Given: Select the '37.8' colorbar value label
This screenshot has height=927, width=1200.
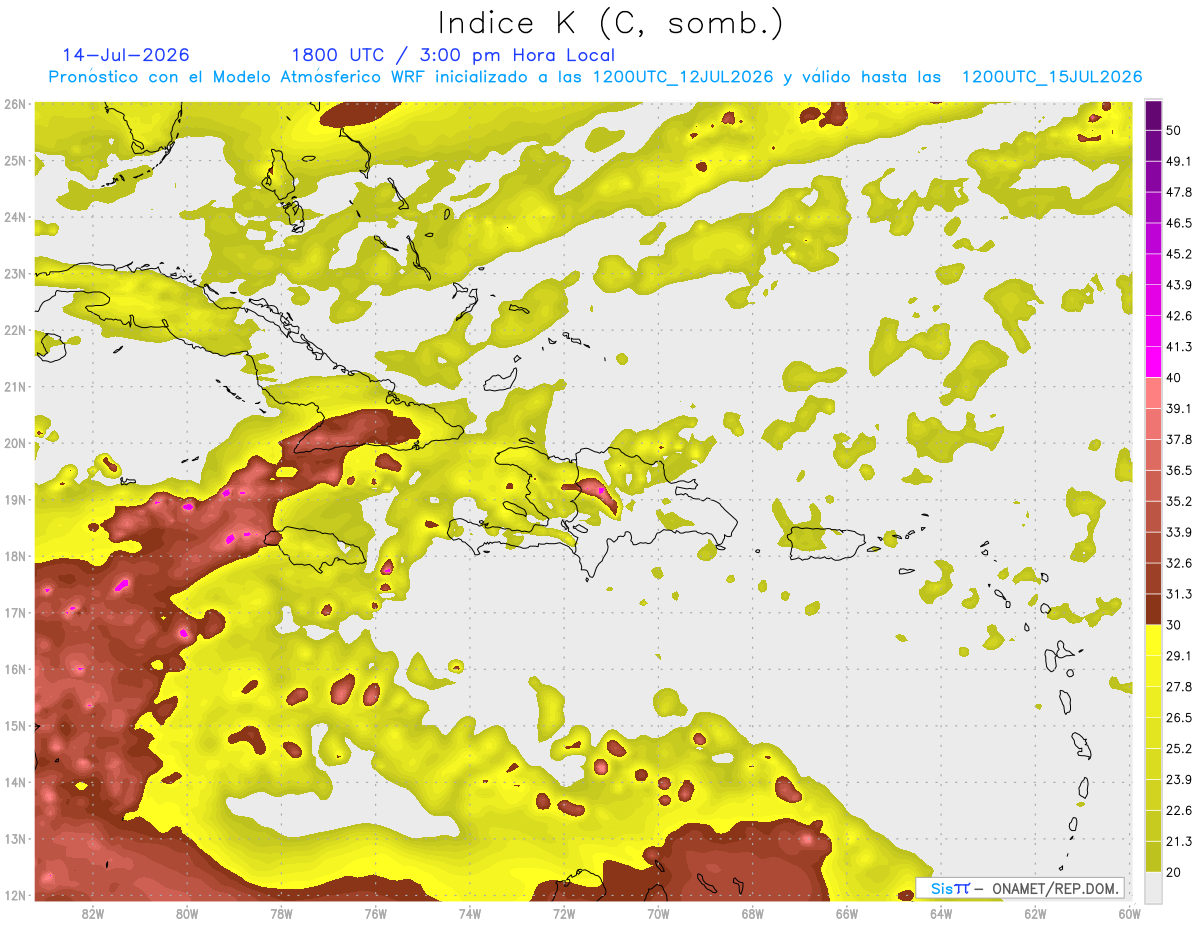Looking at the screenshot, I should (1179, 439).
